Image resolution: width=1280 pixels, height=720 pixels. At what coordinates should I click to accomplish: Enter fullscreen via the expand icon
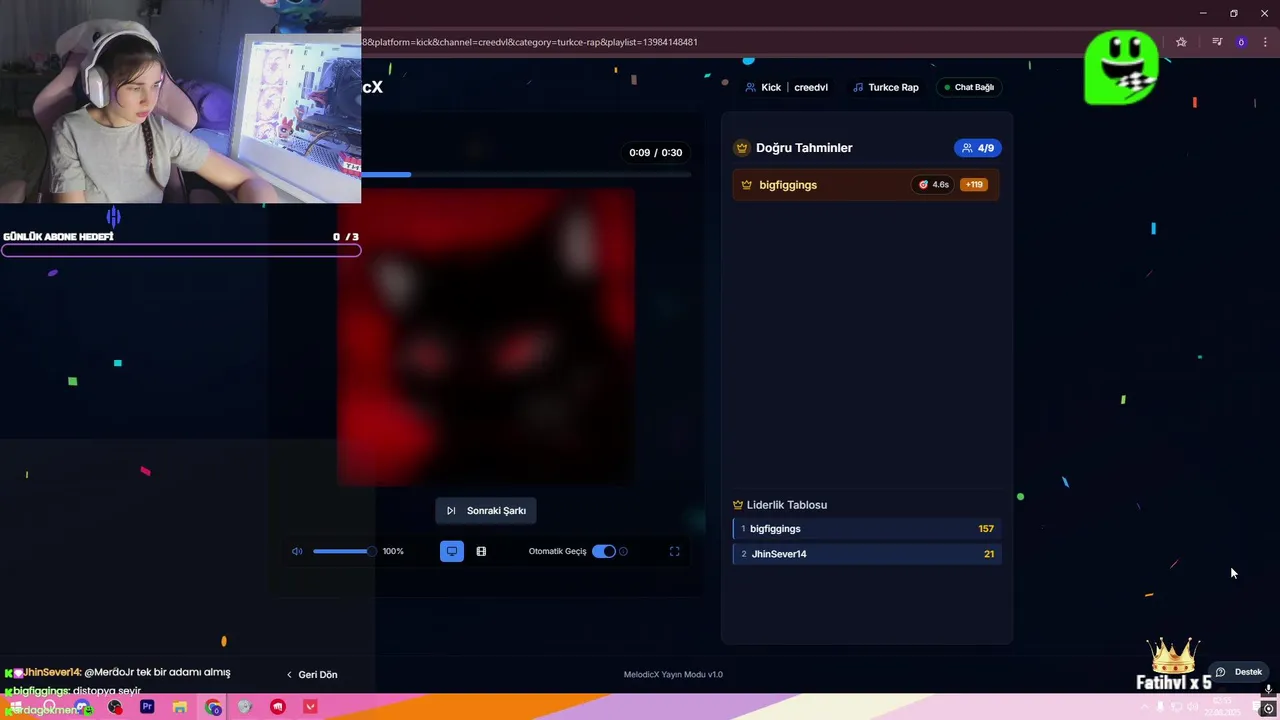(674, 551)
